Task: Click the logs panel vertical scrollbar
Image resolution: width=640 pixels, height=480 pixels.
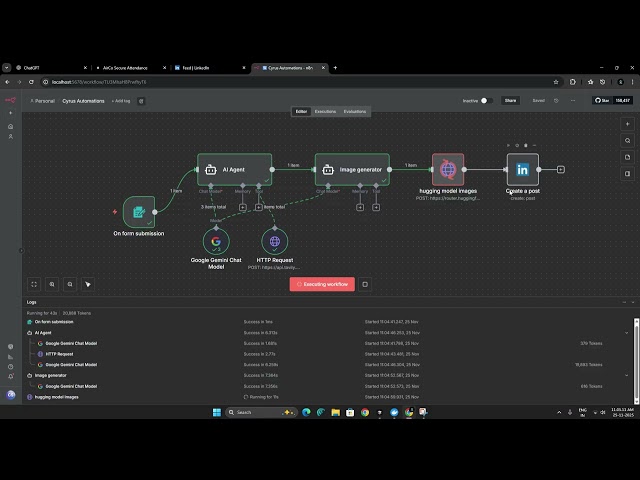Action: coord(636,361)
